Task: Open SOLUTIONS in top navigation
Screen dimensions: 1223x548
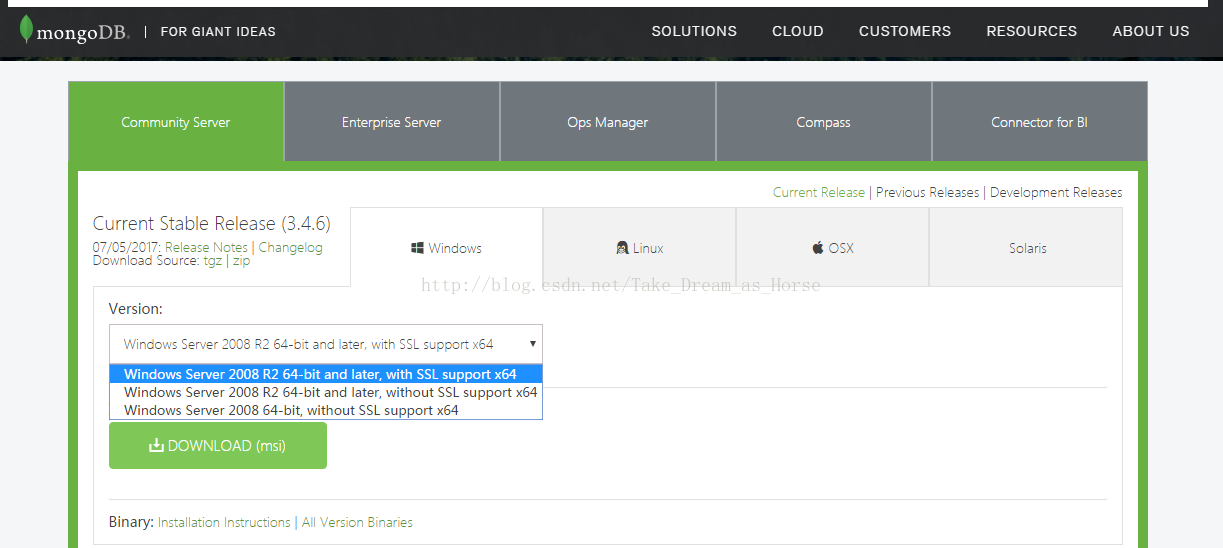Action: 694,31
